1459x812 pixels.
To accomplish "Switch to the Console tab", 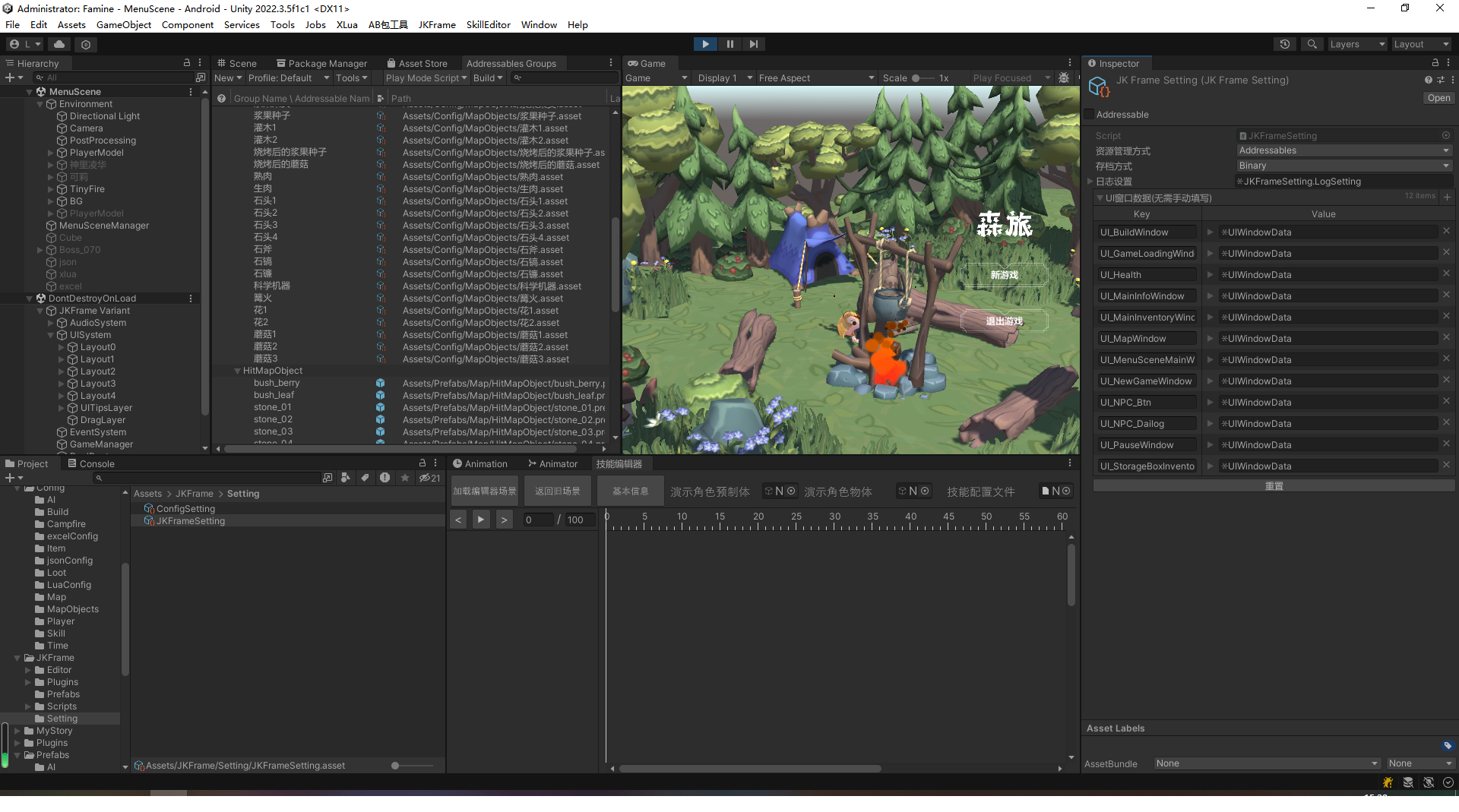I will (x=90, y=463).
